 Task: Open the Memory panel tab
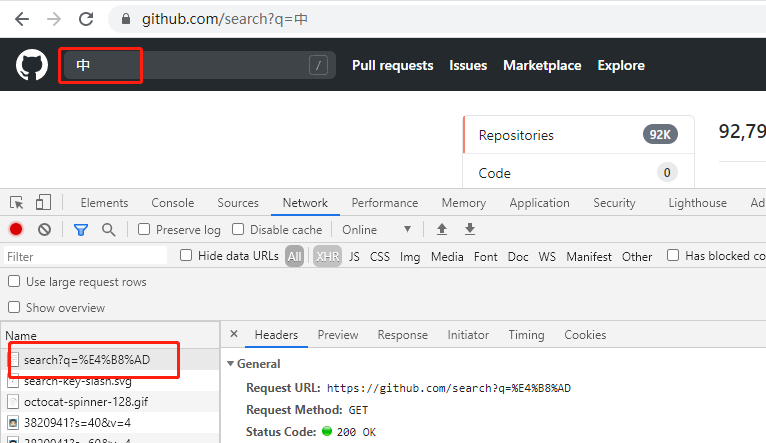(464, 203)
